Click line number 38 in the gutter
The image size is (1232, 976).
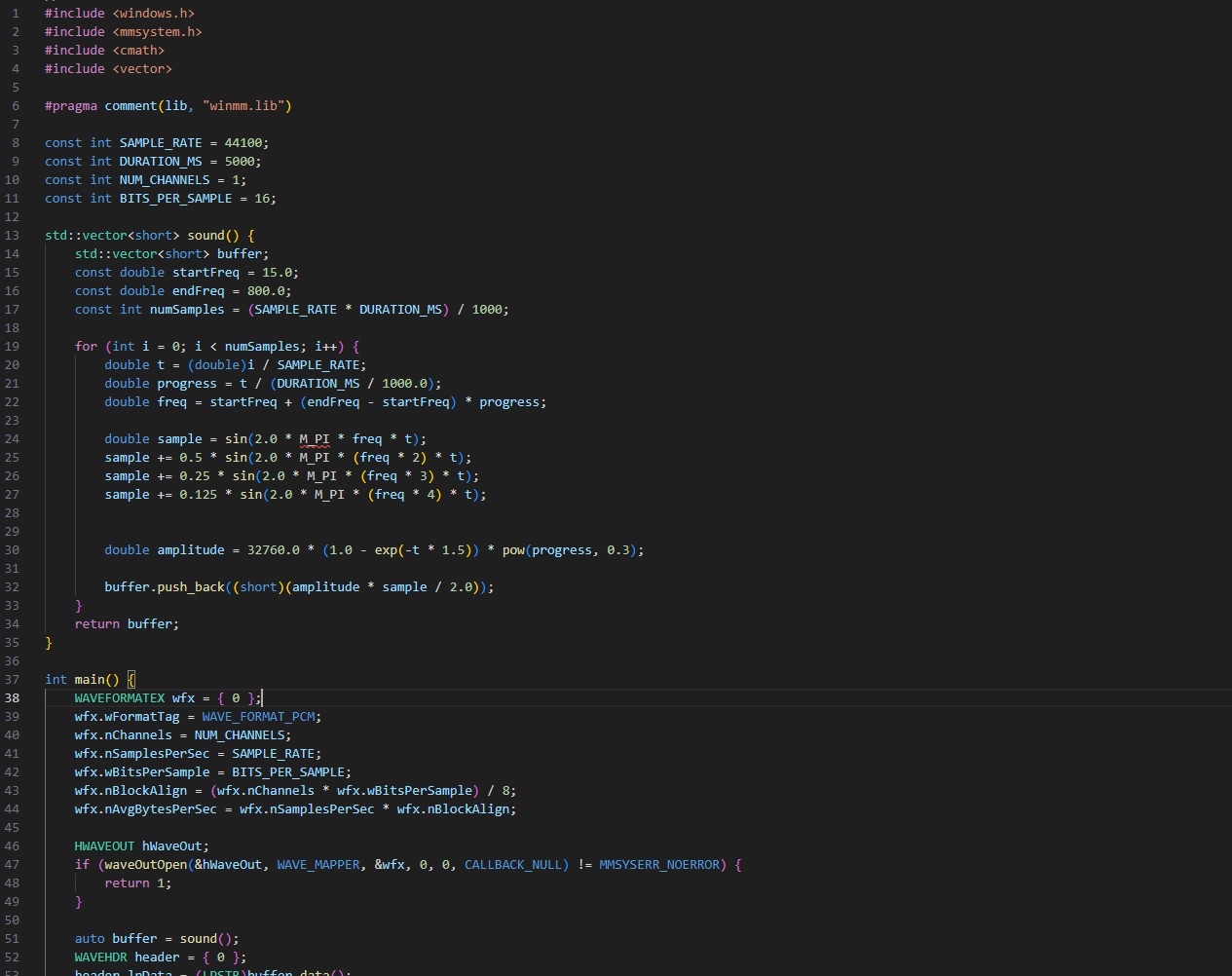click(x=12, y=698)
